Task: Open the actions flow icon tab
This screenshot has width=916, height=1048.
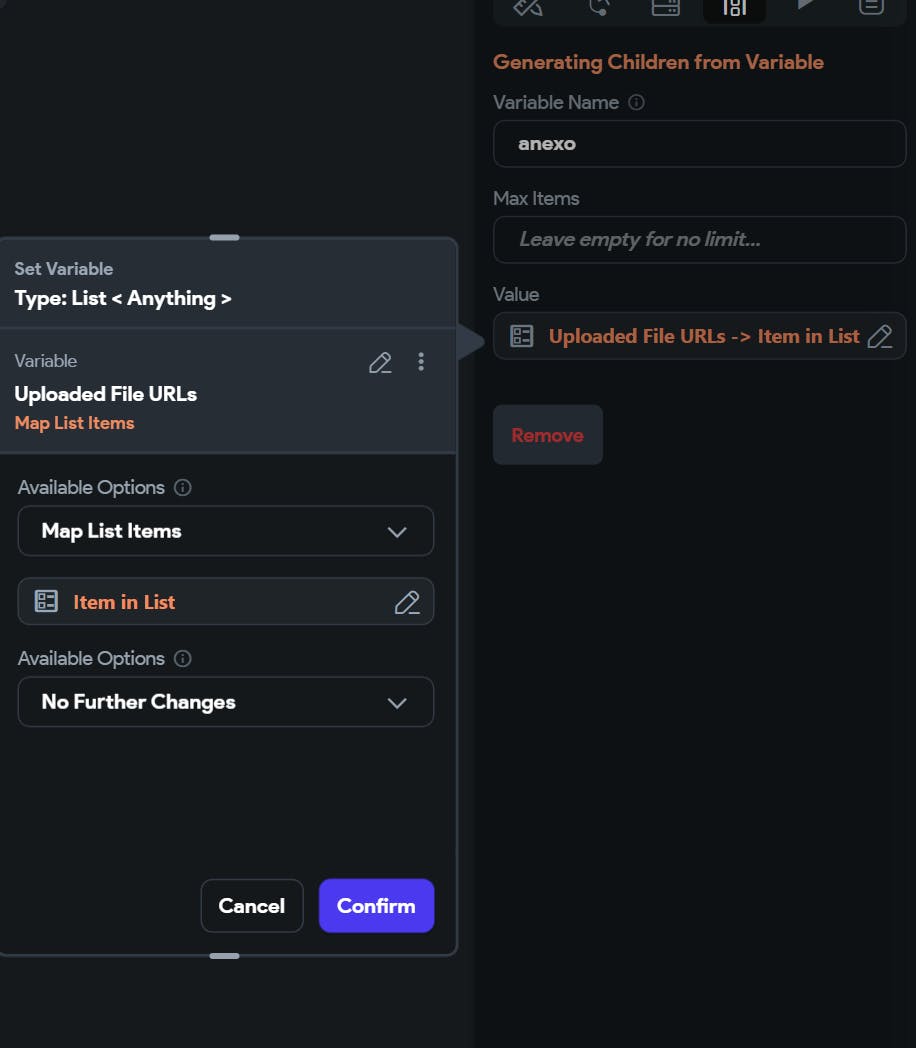Action: (x=599, y=6)
